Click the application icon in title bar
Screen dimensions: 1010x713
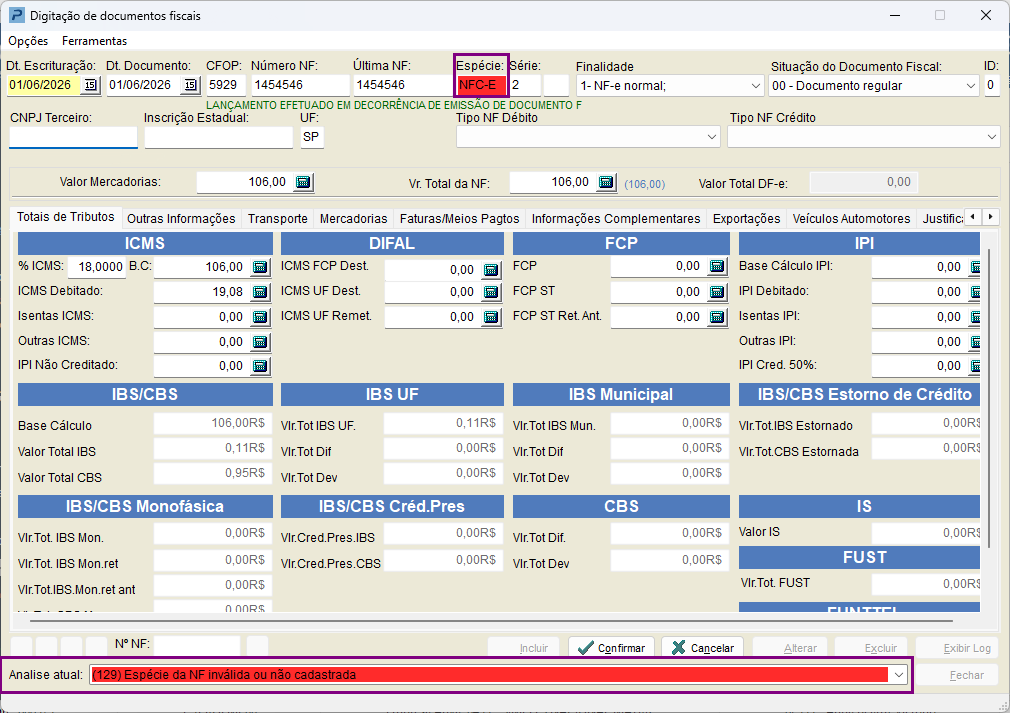click(x=16, y=15)
